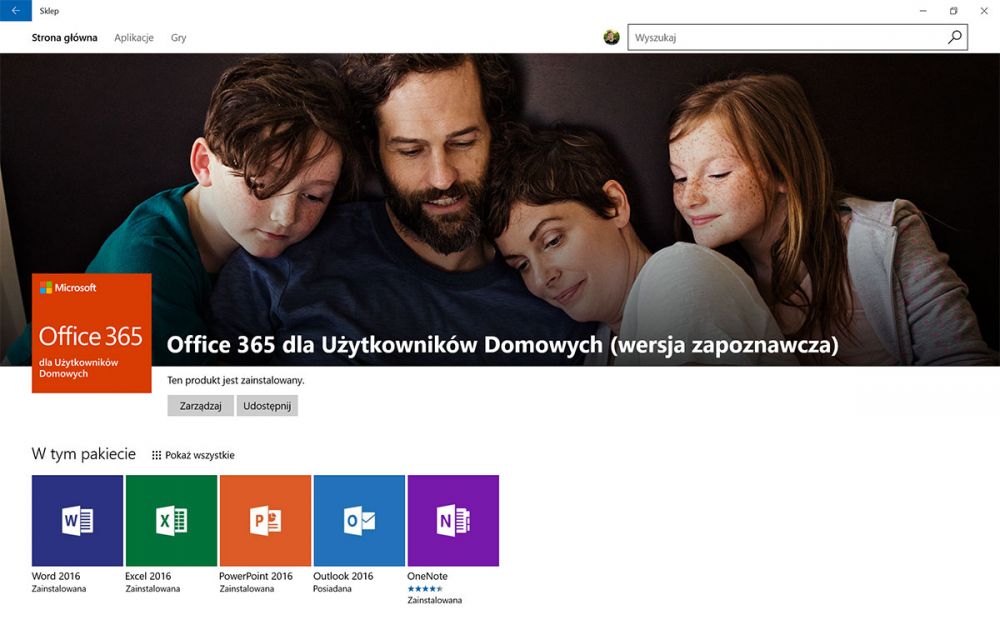Screen dimensions: 1000x640
Task: Click the search magnifier icon
Action: click(955, 37)
